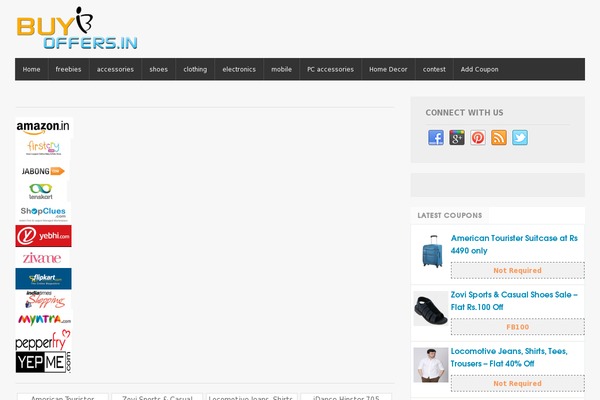Select the lenskart store logo
600x400 pixels.
[41, 191]
